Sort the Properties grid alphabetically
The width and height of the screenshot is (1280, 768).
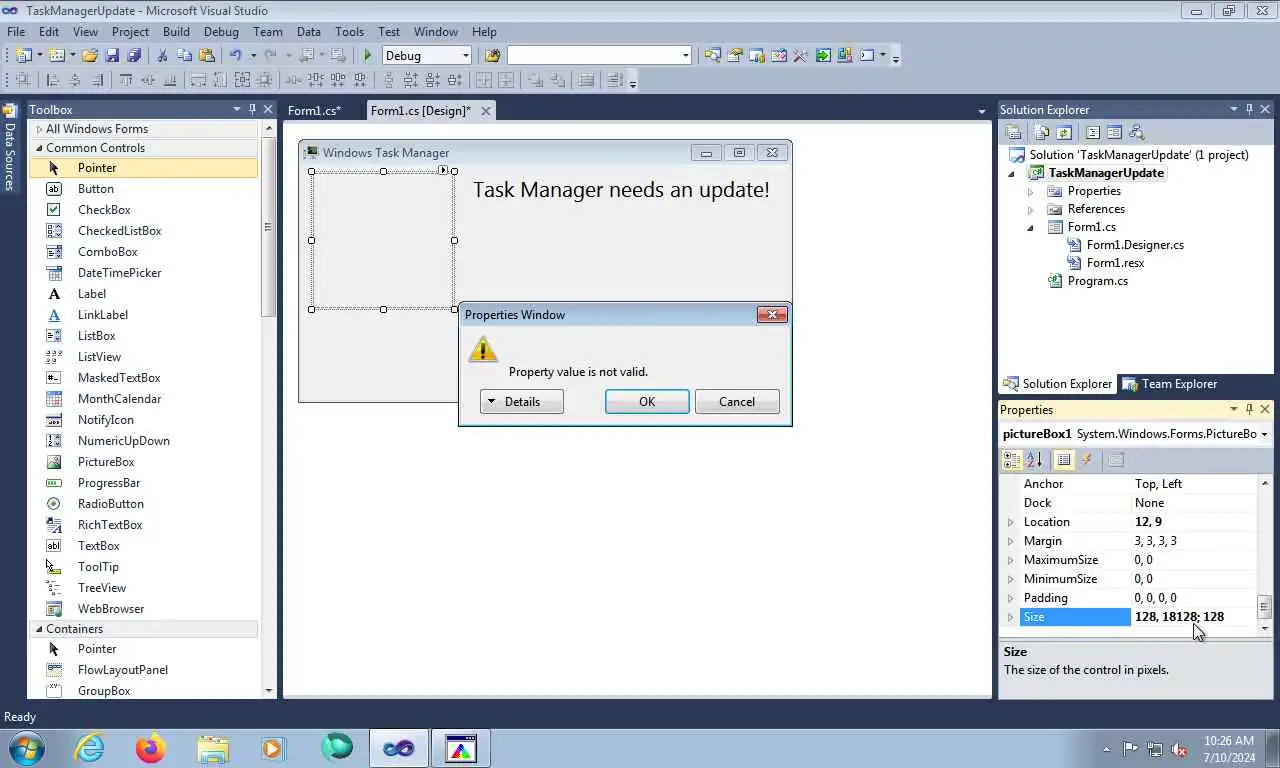1034,460
